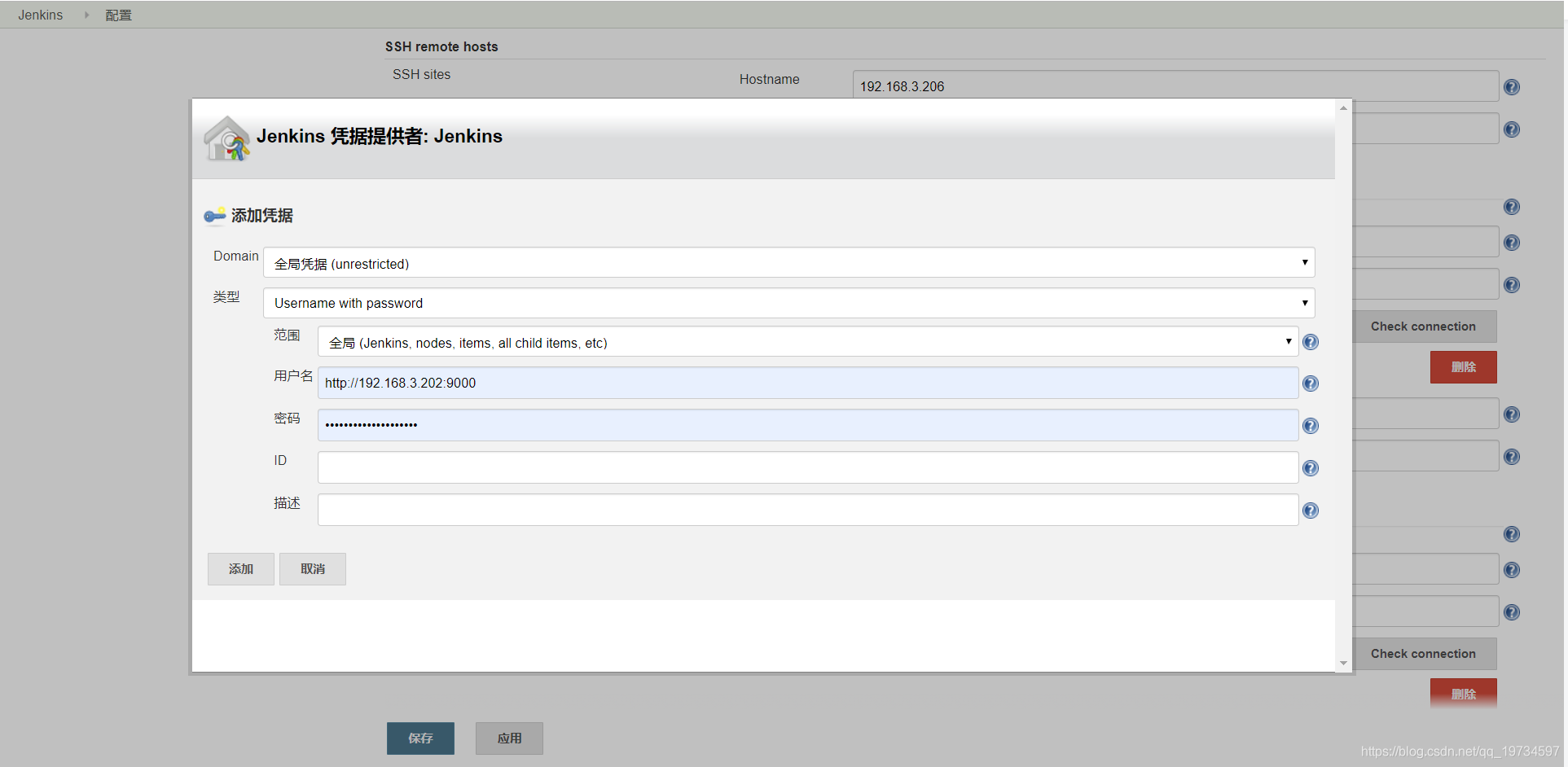Click help icon next to ID field
This screenshot has height=767, width=1568.
pyautogui.click(x=1311, y=468)
